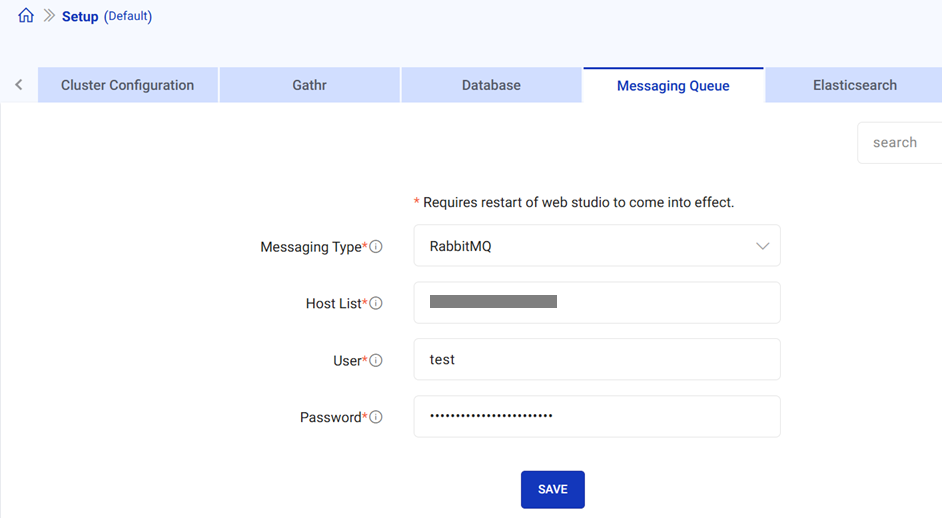Save the messaging queue settings

(x=553, y=489)
